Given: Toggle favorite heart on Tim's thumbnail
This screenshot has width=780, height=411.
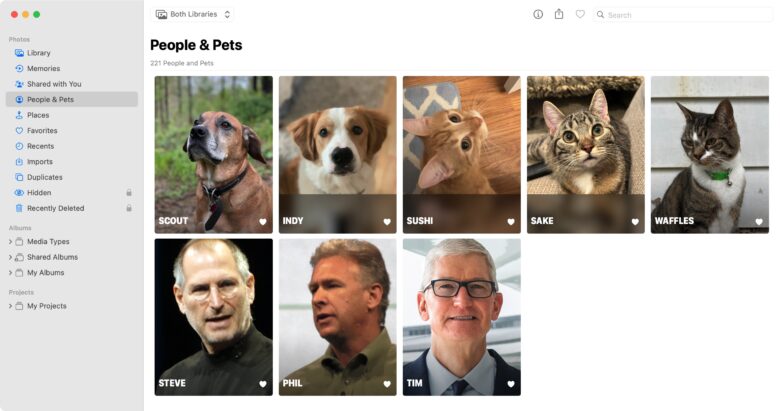Looking at the screenshot, I should (x=511, y=384).
